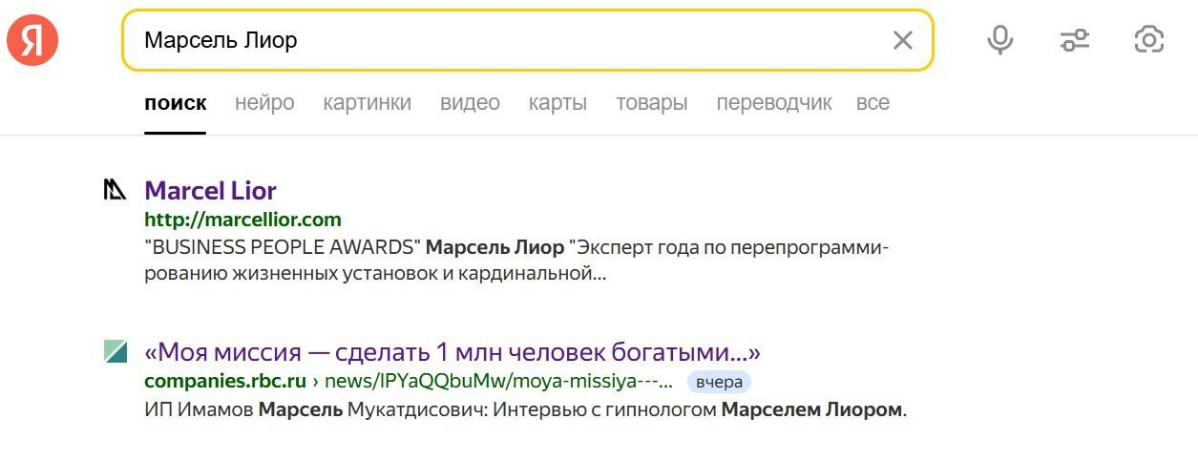Start voice search with microphone icon
The width and height of the screenshot is (1198, 460).
click(x=999, y=40)
